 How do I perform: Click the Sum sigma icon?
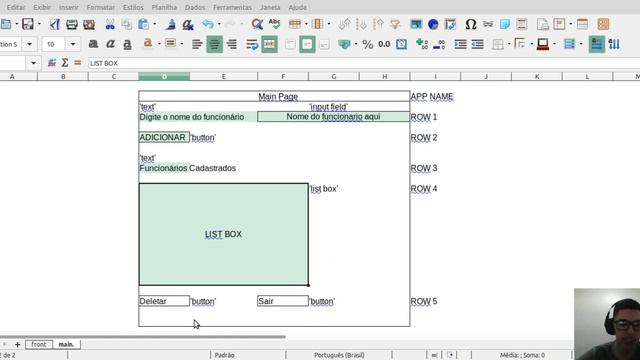(65, 63)
